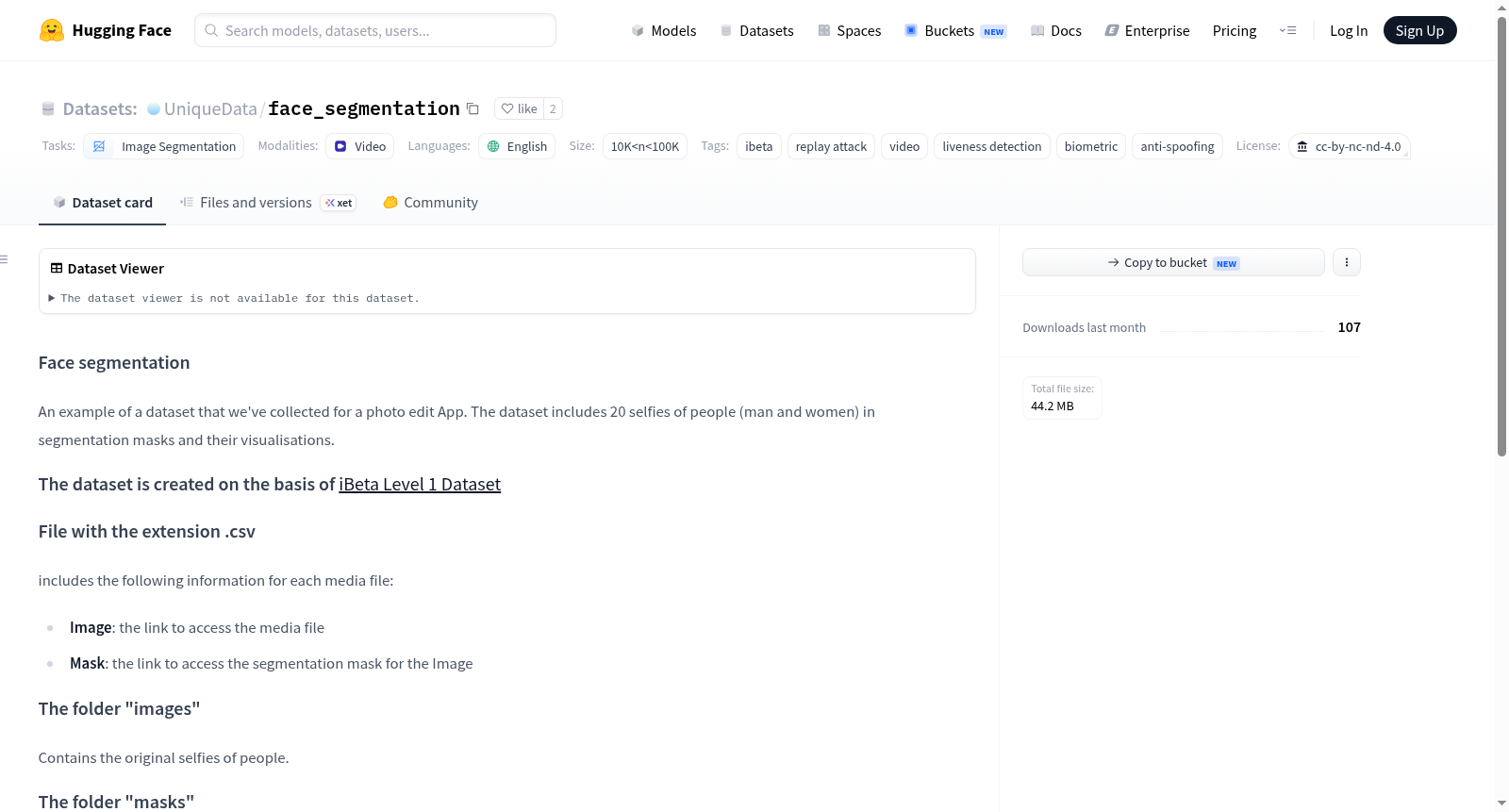1509x812 pixels.
Task: Click the face_segmentation dataset title
Action: pos(364,108)
